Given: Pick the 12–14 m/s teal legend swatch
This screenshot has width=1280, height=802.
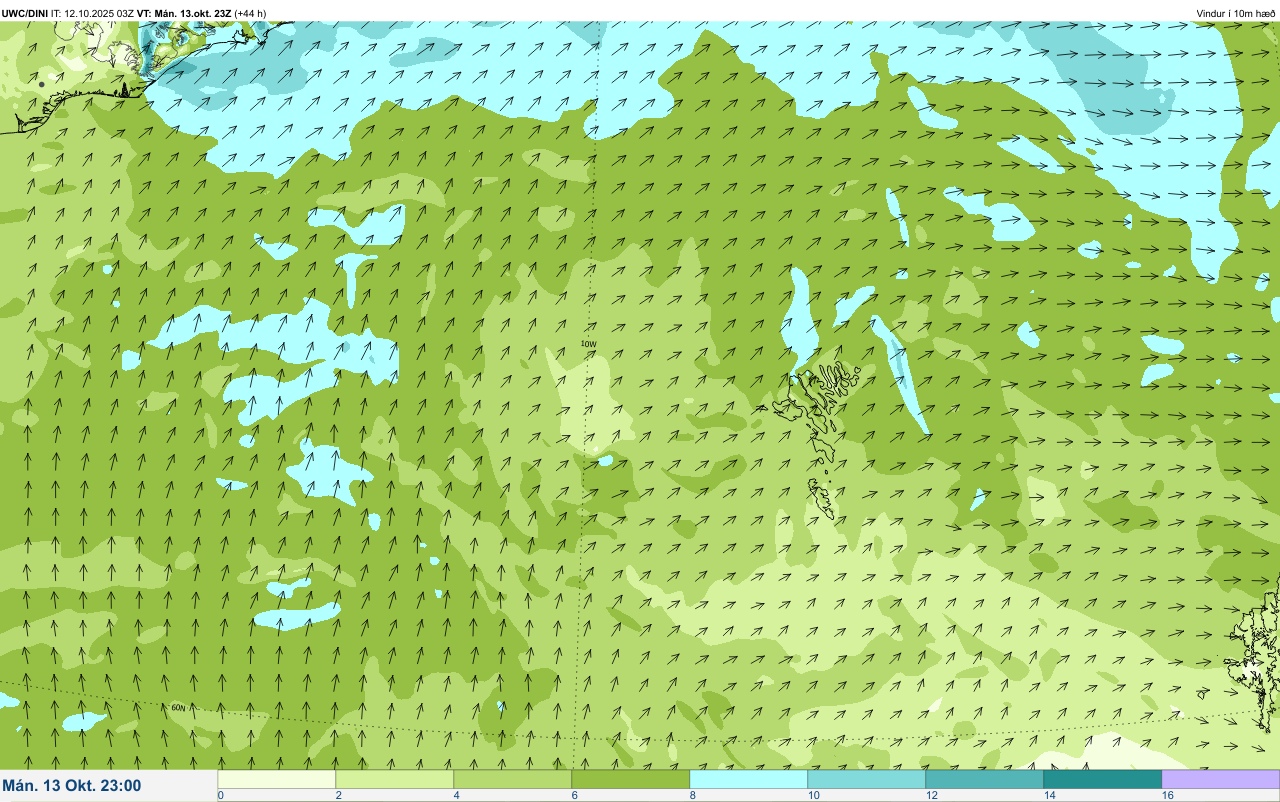Looking at the screenshot, I should [x=985, y=779].
